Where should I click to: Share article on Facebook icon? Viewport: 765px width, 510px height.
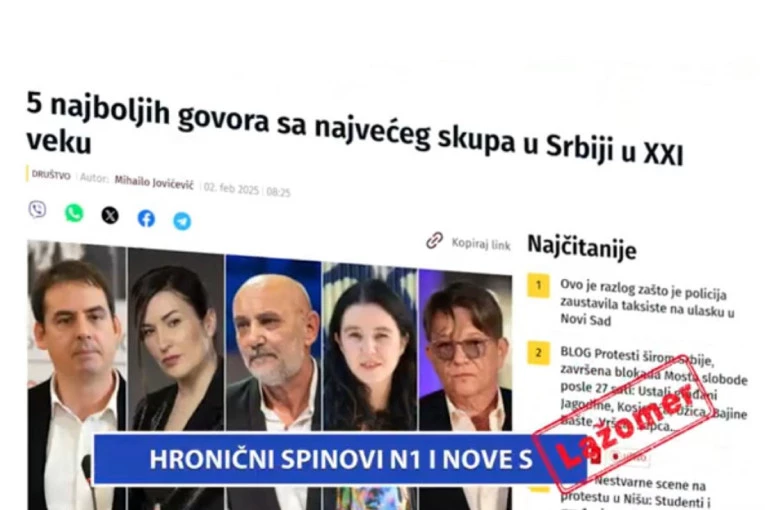click(x=146, y=218)
